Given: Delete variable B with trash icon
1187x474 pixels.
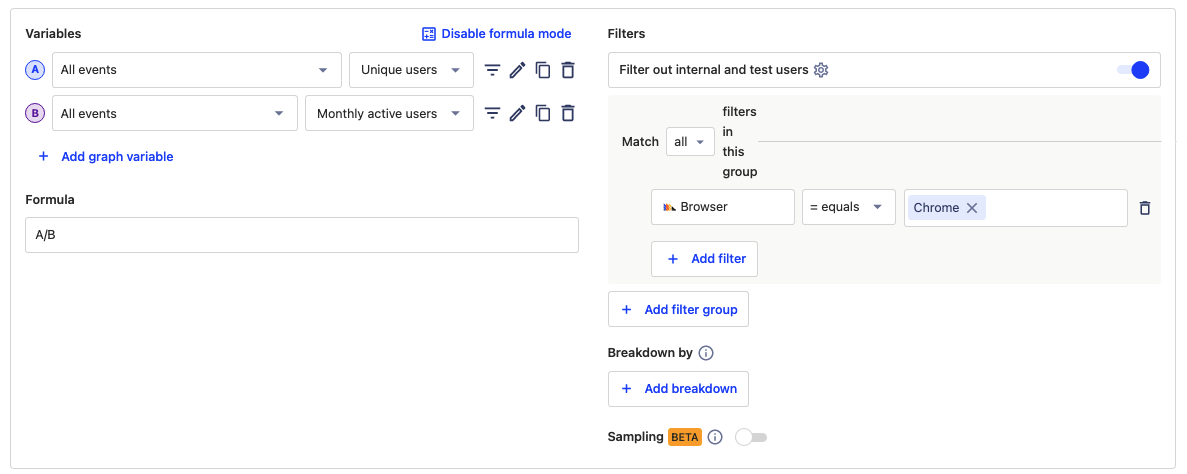Looking at the screenshot, I should click(568, 113).
